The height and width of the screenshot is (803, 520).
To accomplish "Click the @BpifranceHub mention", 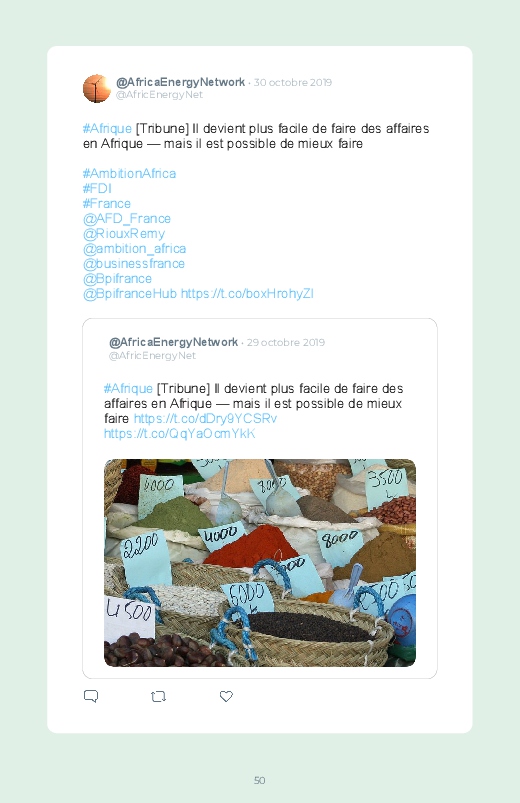I will 130,293.
